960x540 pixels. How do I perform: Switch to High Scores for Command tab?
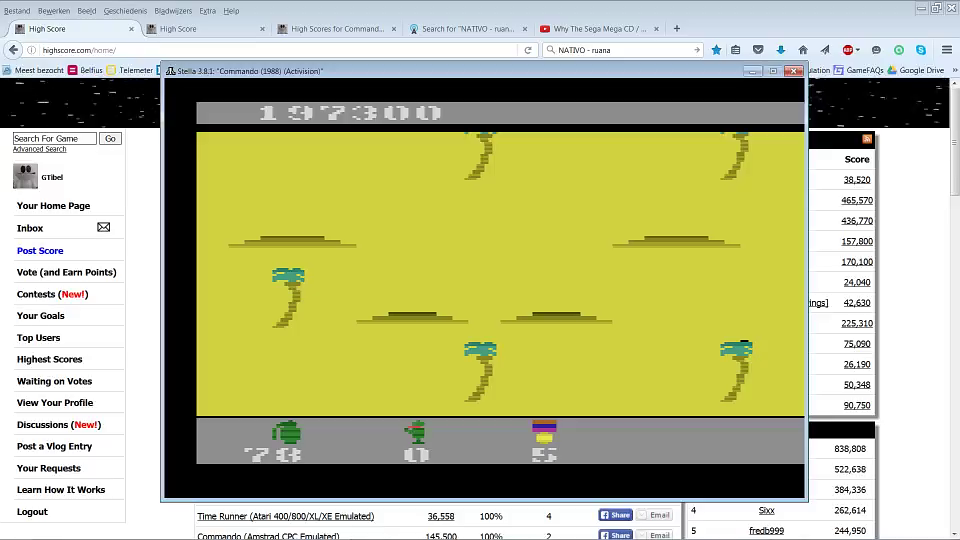point(337,29)
